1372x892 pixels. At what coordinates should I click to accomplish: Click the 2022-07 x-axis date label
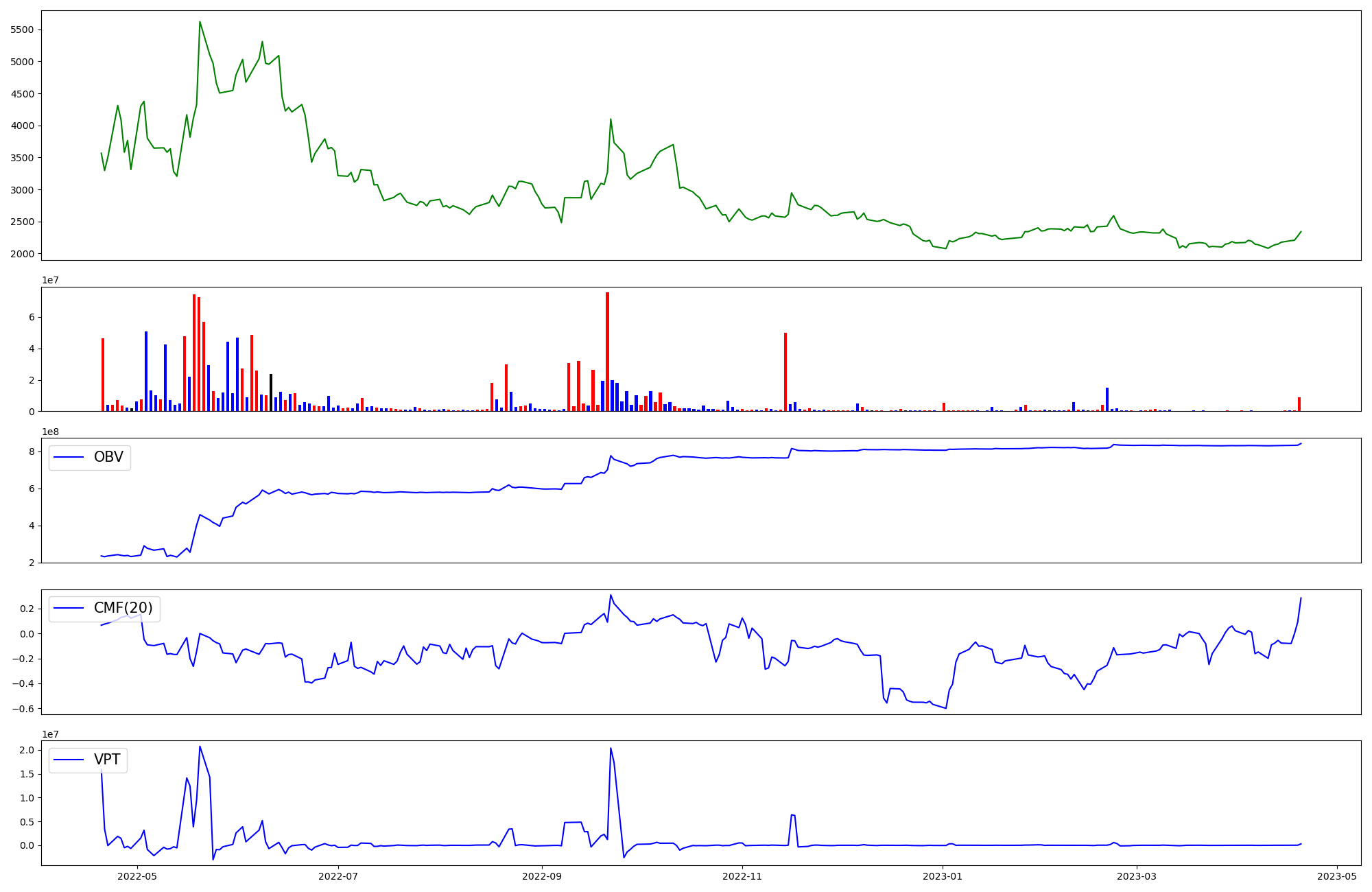[x=338, y=876]
